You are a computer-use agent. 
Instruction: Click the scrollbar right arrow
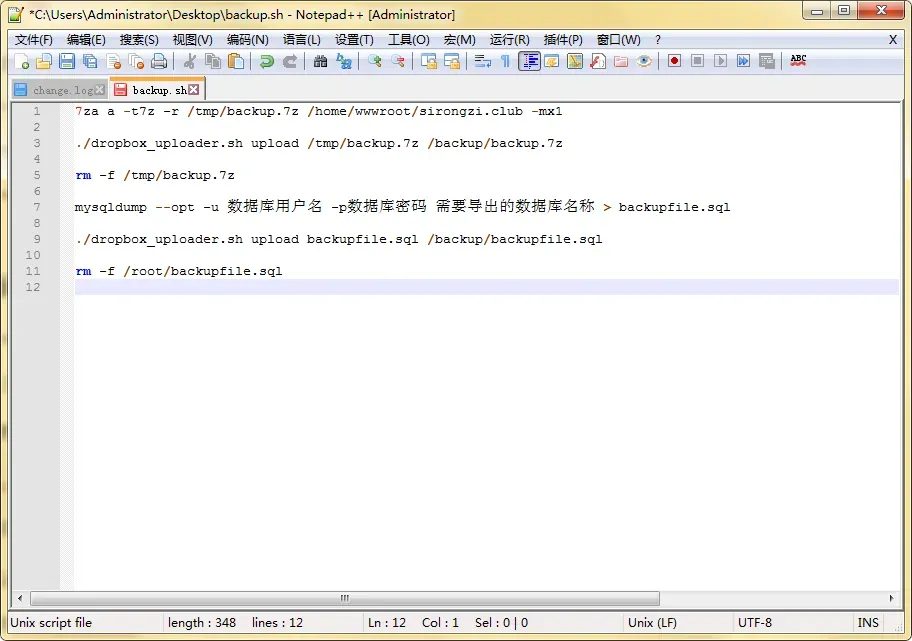pyautogui.click(x=891, y=598)
